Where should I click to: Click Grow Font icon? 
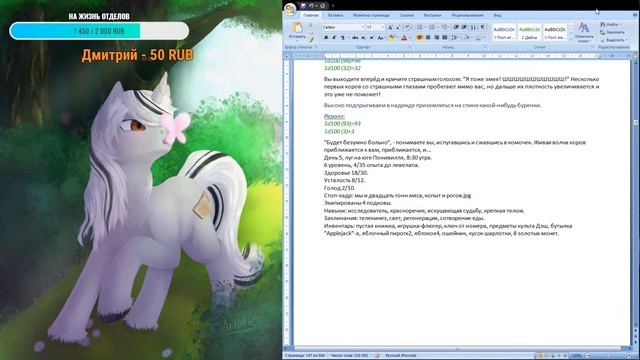(x=390, y=27)
